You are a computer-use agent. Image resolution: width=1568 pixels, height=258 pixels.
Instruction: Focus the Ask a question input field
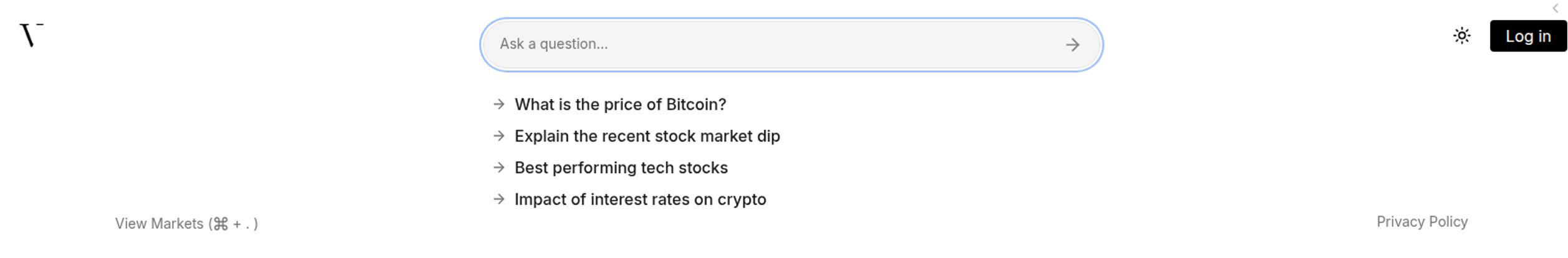[791, 45]
